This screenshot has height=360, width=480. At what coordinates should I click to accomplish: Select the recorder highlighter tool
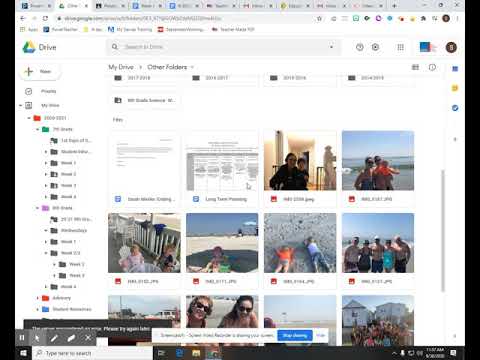tap(71, 338)
